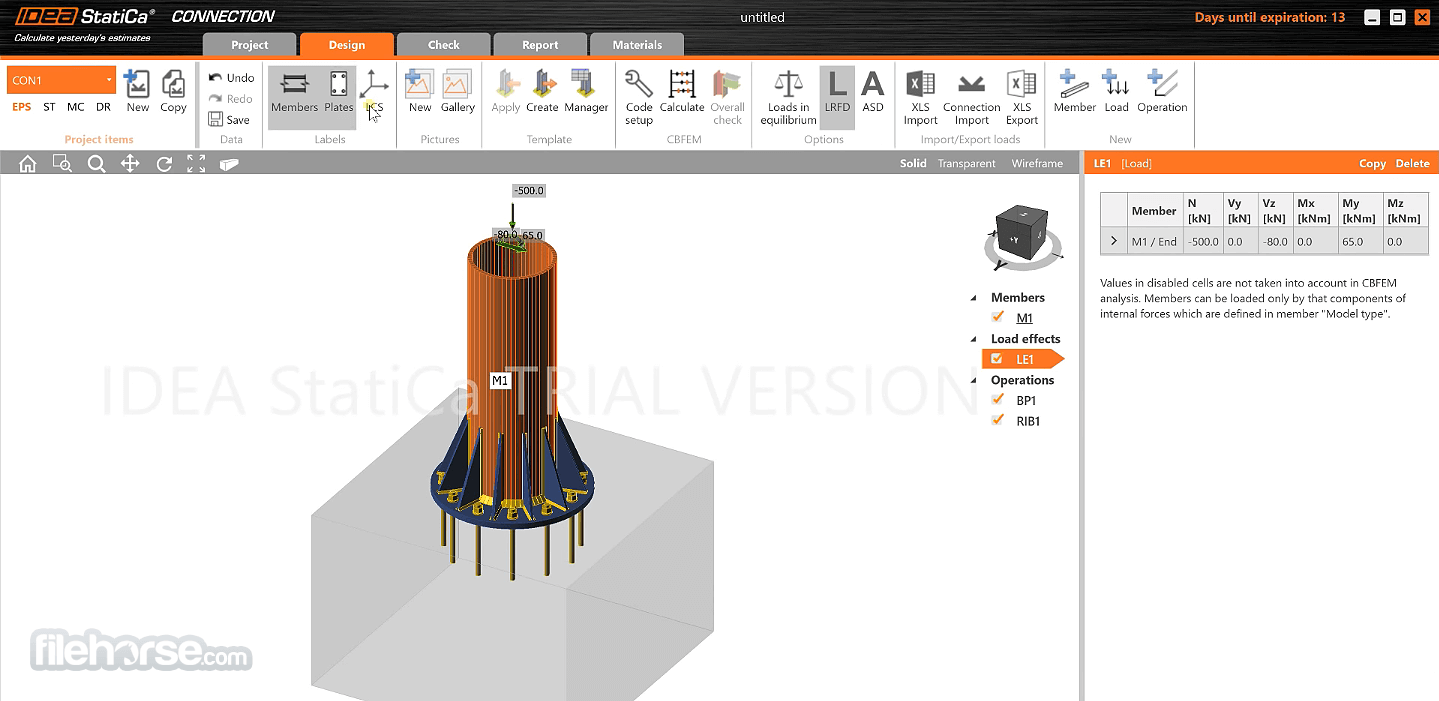
Task: Select the rotate view tool
Action: tap(164, 164)
